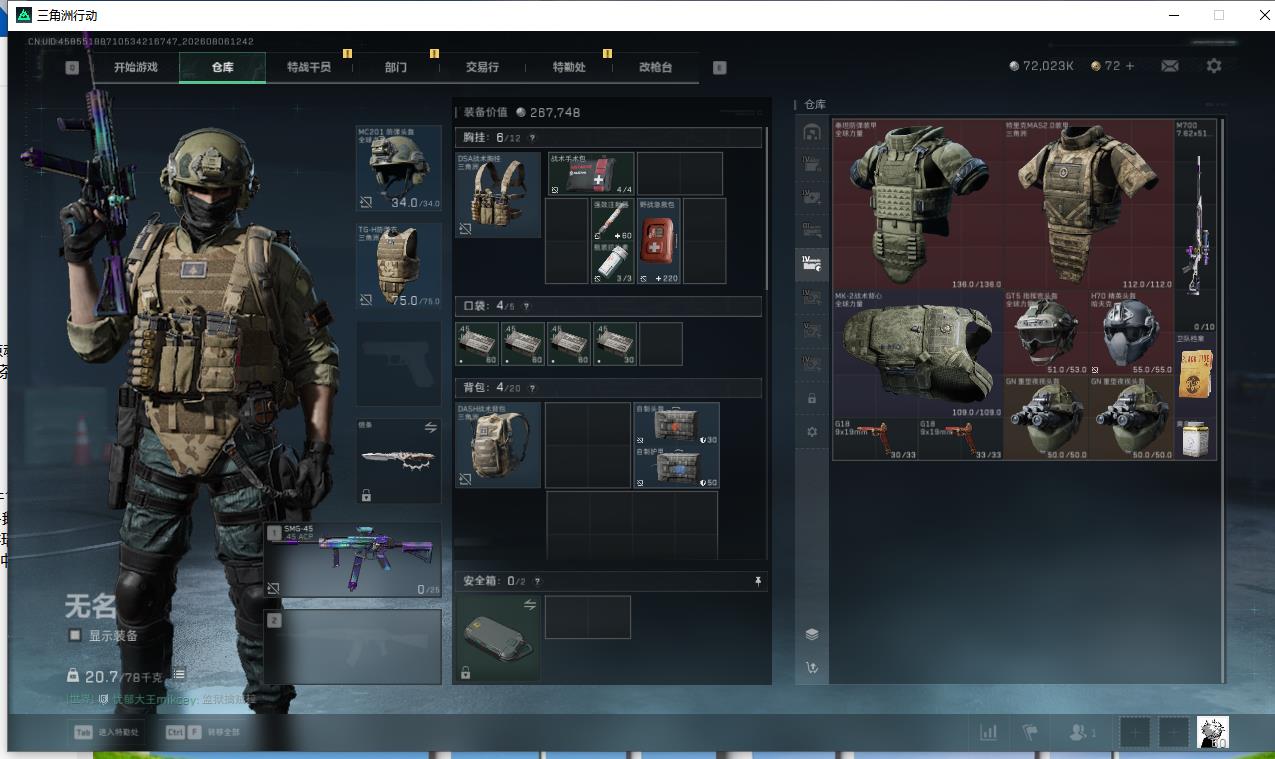This screenshot has height=759, width=1275.
Task: Select the 136.0/136.0 heavy armor in warehouse
Action: pos(919,205)
